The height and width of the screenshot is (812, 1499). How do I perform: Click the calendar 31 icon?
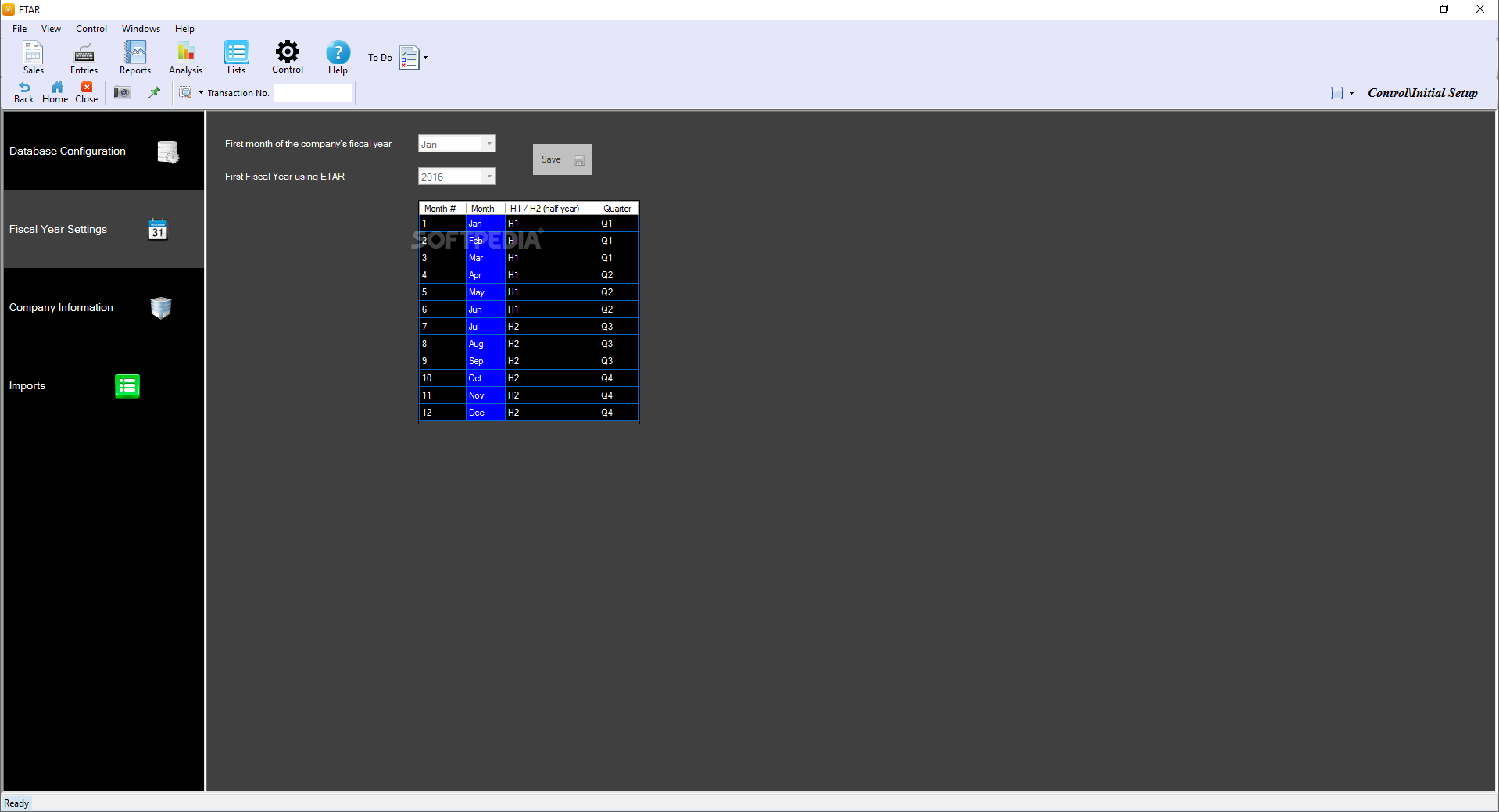coord(158,229)
